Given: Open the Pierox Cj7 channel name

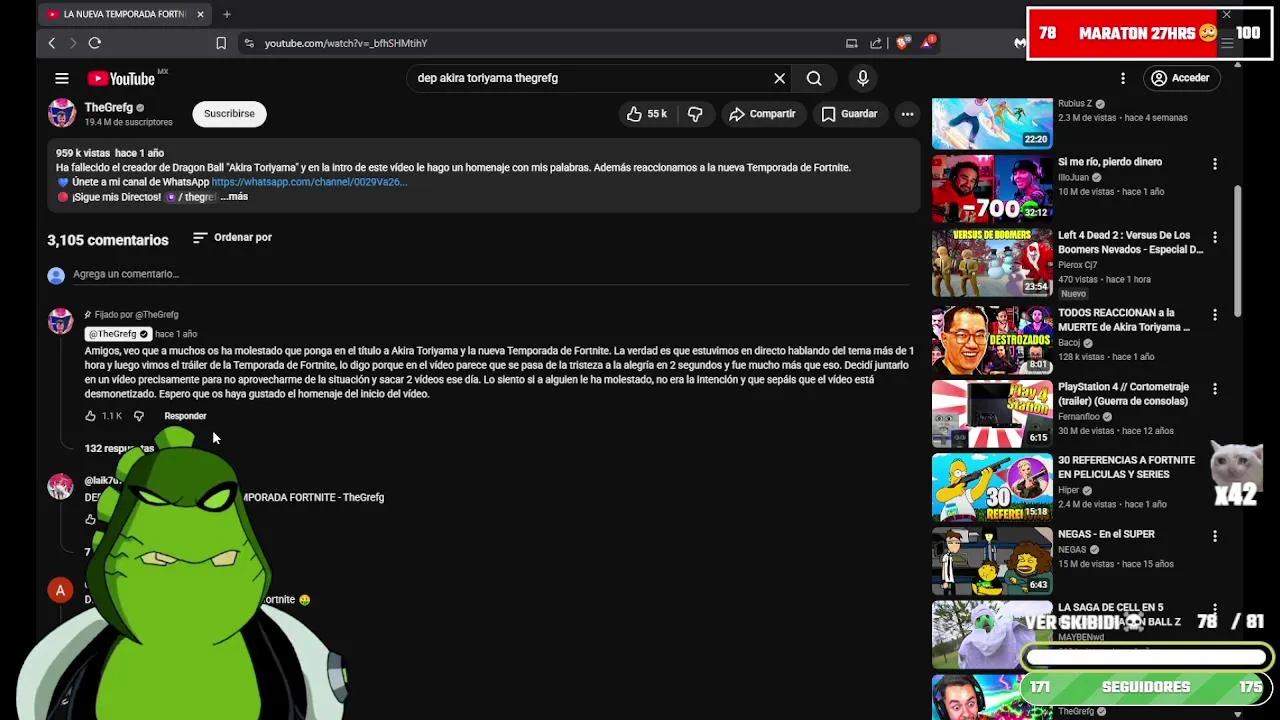Looking at the screenshot, I should pos(1078,265).
